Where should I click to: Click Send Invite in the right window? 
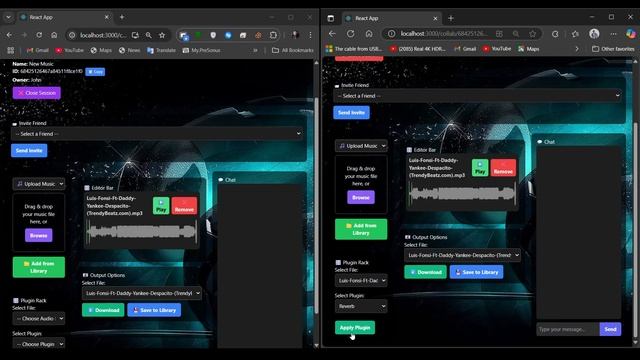point(351,112)
